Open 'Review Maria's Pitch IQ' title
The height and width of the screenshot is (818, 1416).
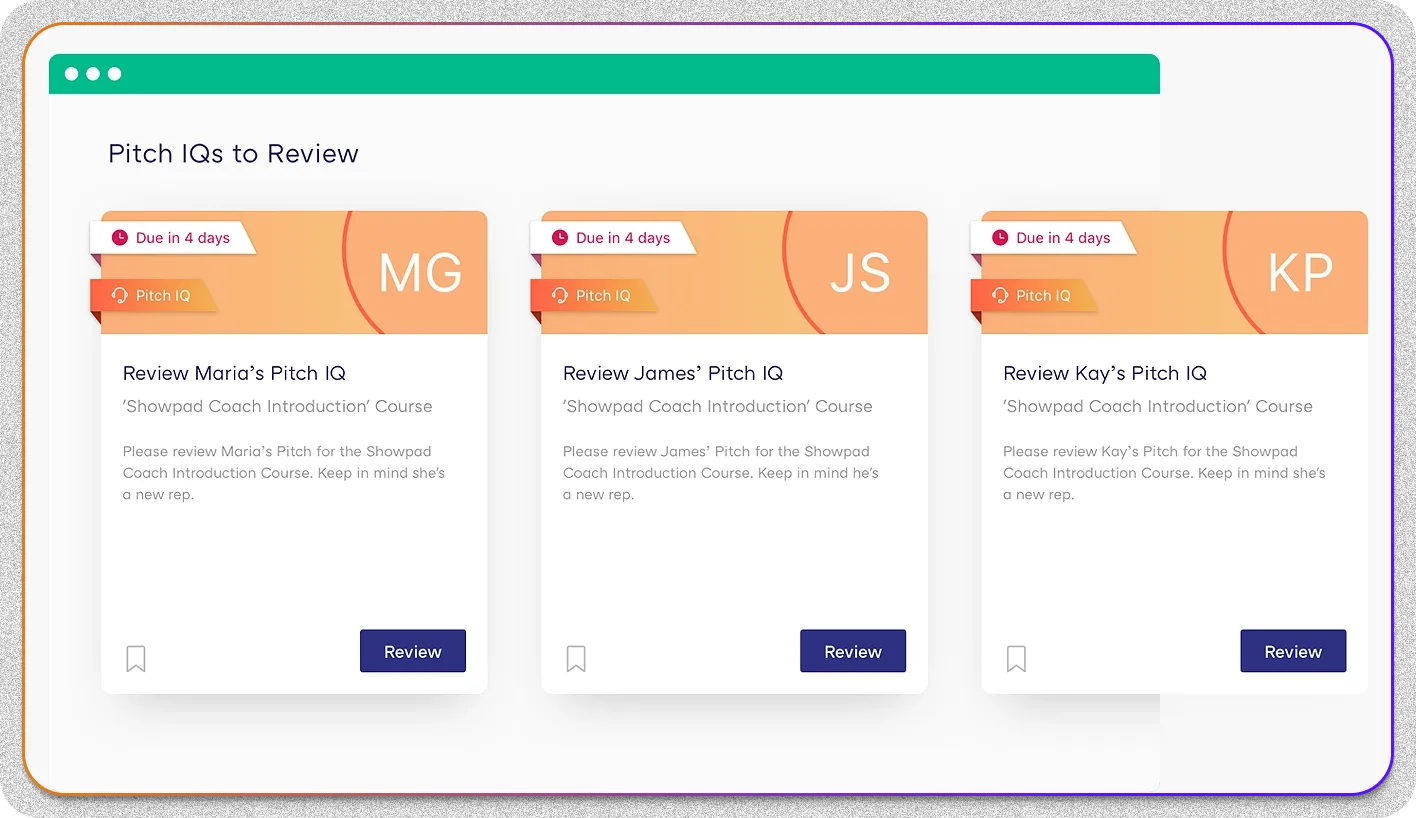[x=234, y=373]
